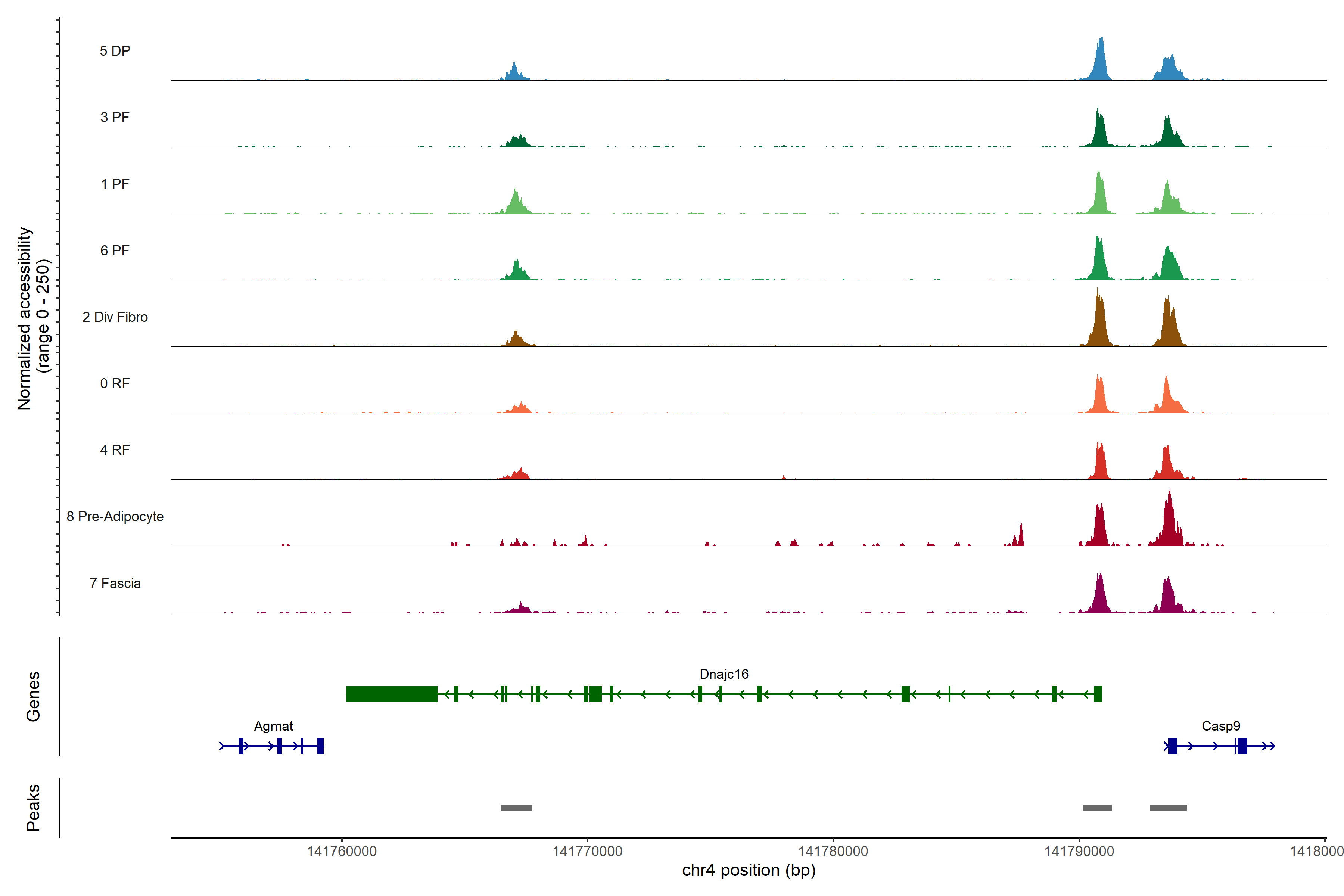Click the 0 RF track label
This screenshot has height=896, width=1344.
point(115,383)
